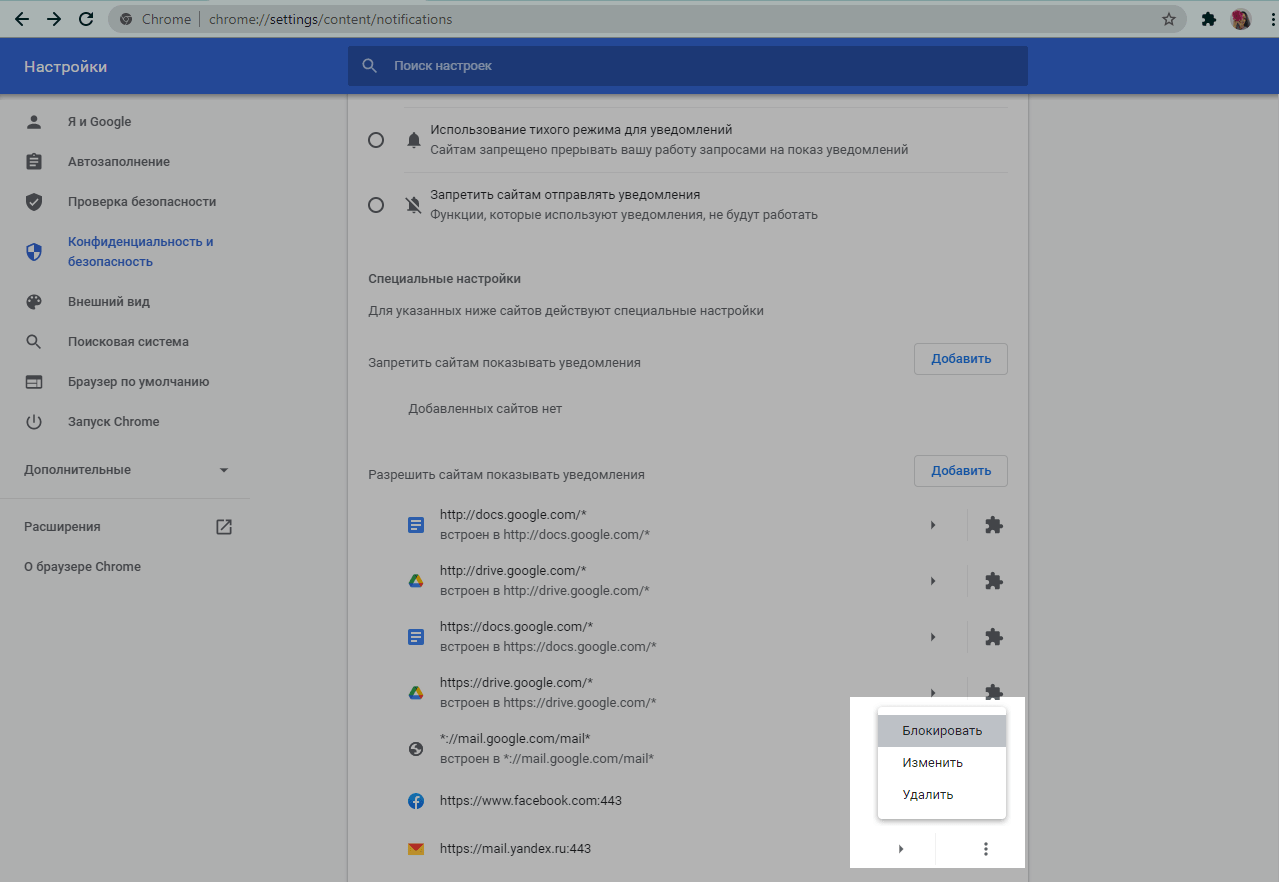Click the globe favicon for mail.google.com
The width and height of the screenshot is (1279, 882).
pos(416,749)
